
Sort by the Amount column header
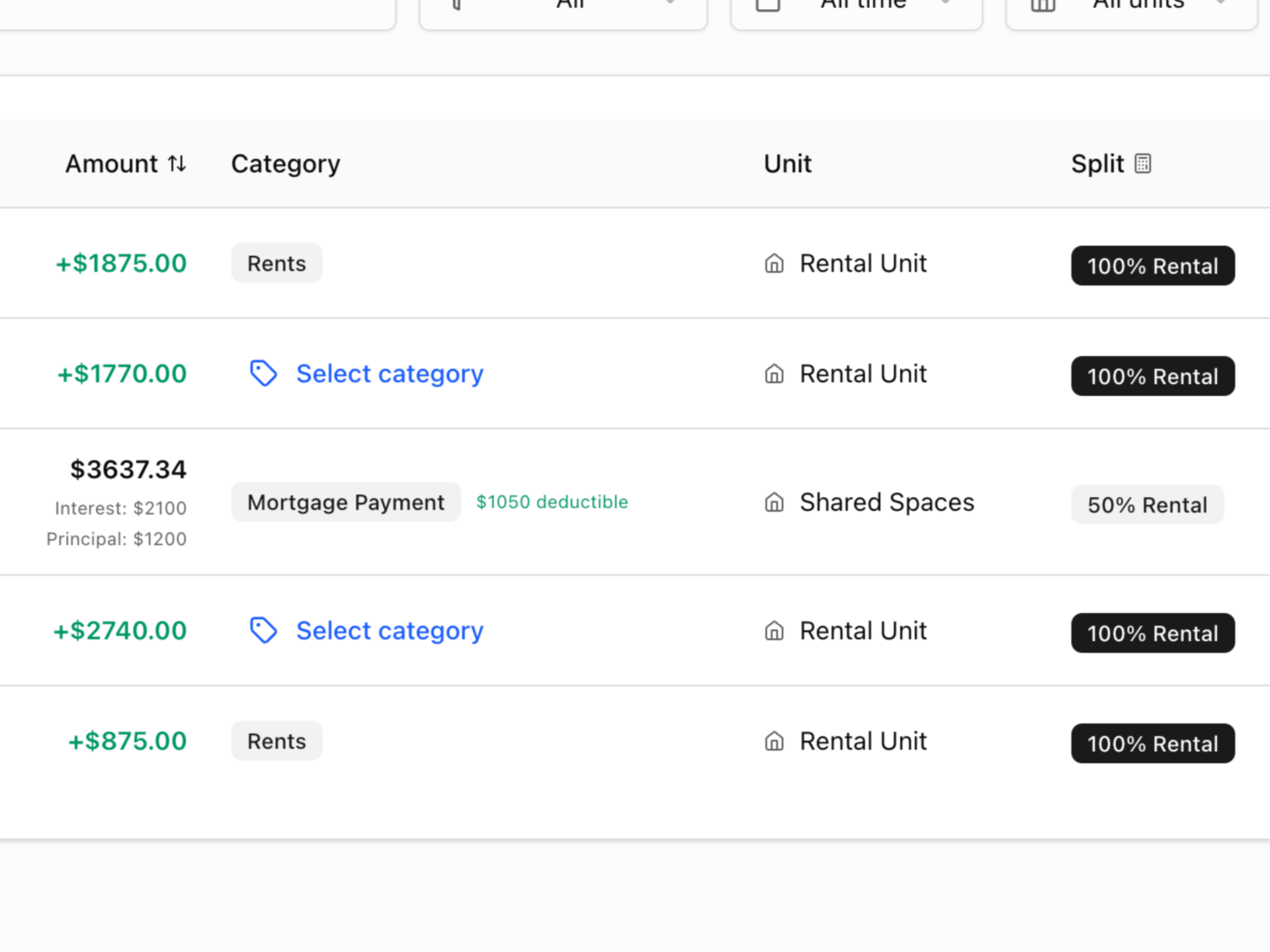[111, 164]
